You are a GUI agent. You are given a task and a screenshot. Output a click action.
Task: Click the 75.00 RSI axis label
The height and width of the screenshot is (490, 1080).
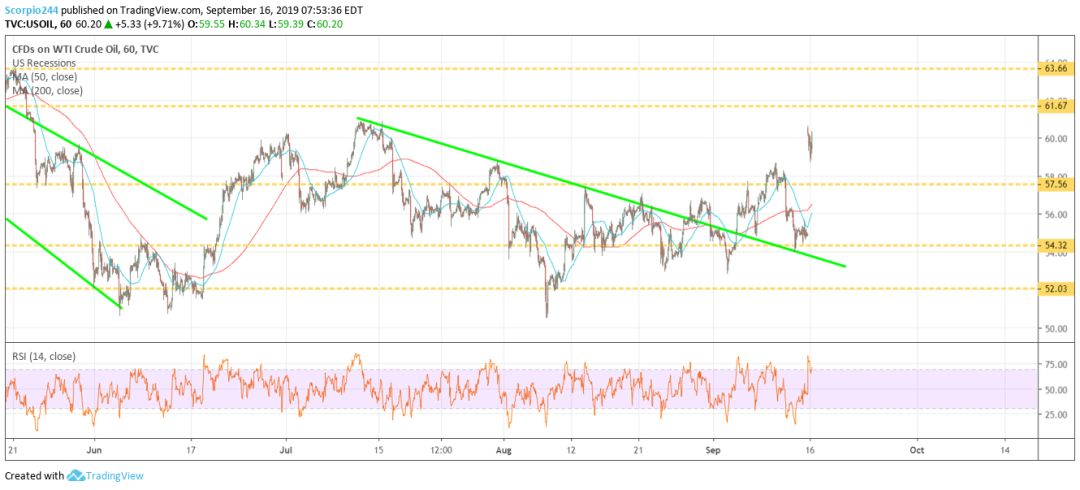(x=1055, y=365)
